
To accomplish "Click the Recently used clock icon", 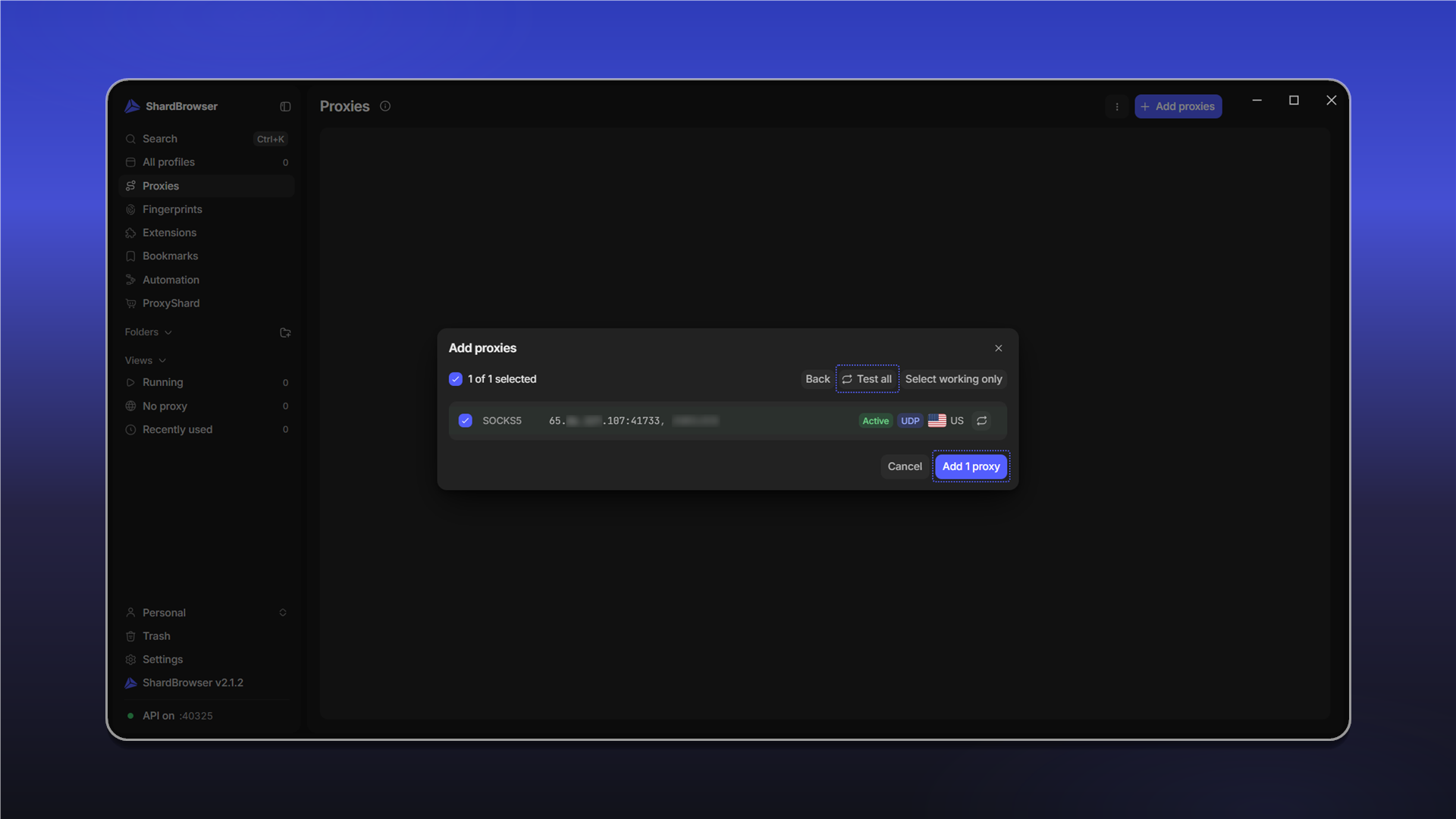I will coord(130,430).
